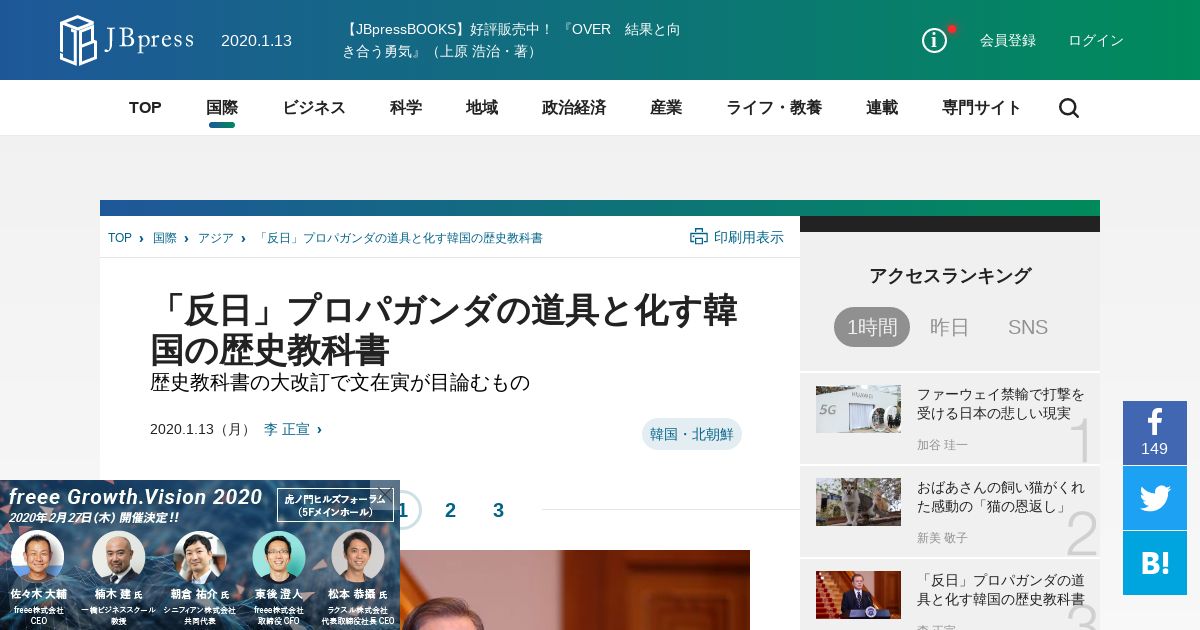The width and height of the screenshot is (1200, 630).
Task: Click TOP in the breadcrumb trail
Action: coord(120,238)
